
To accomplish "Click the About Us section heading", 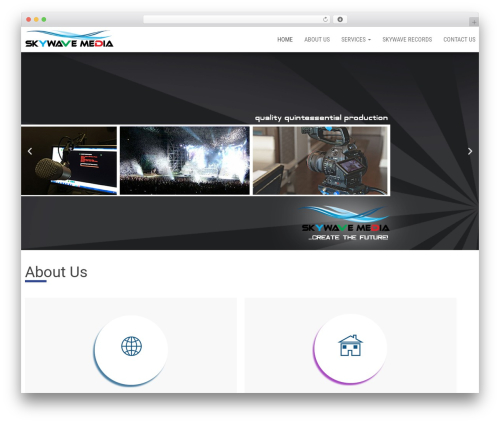I will (56, 272).
